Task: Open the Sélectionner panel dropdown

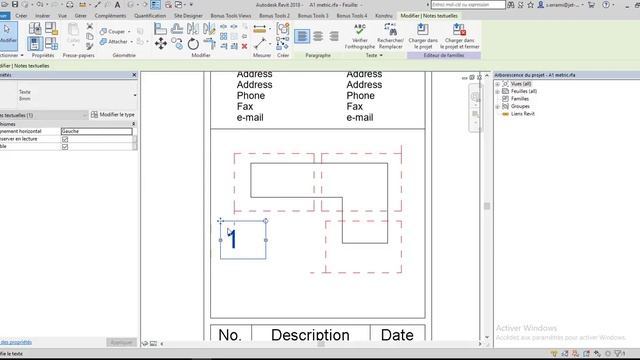Action: click(22, 56)
